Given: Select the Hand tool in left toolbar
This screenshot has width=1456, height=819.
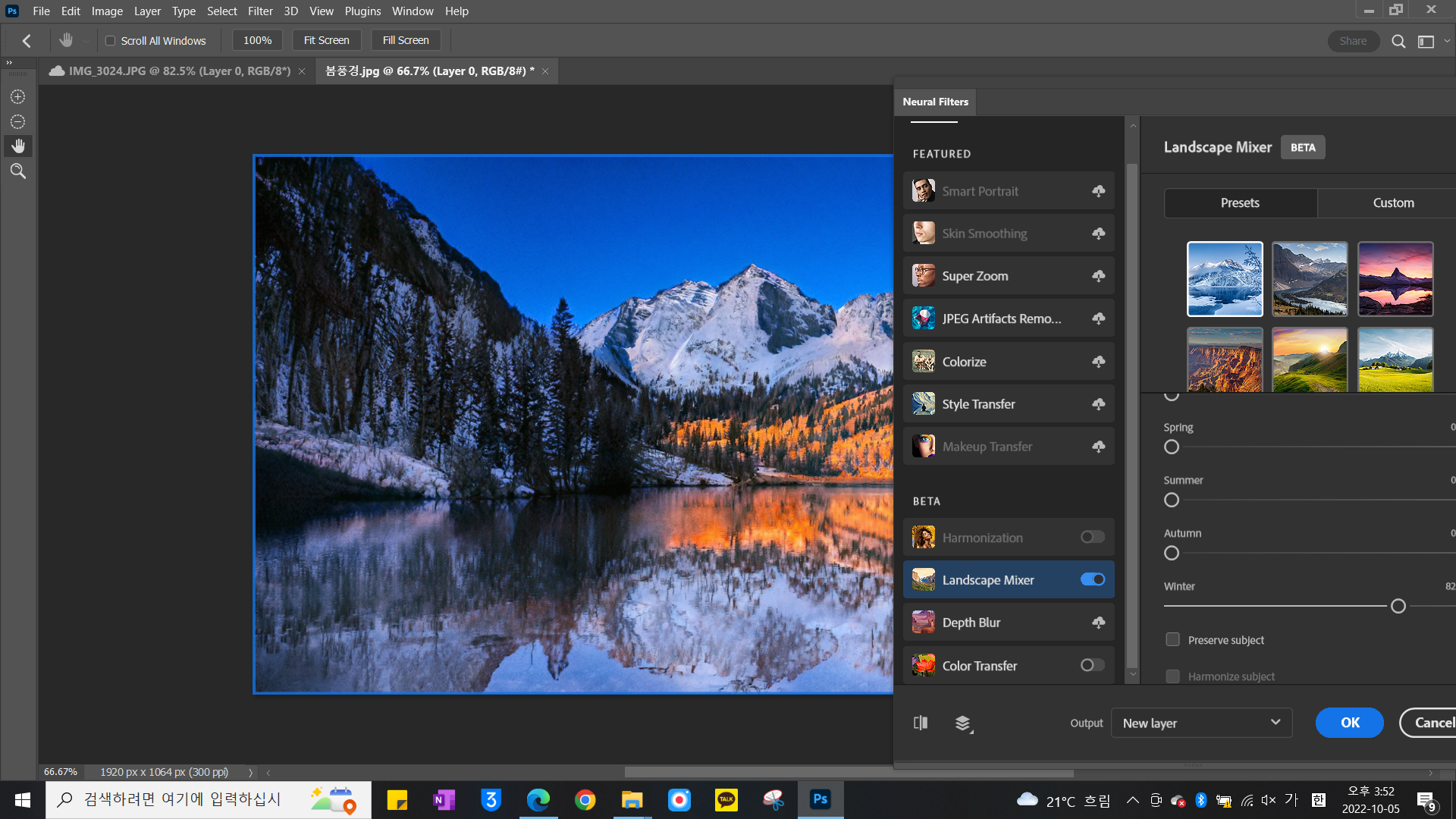Looking at the screenshot, I should (17, 146).
